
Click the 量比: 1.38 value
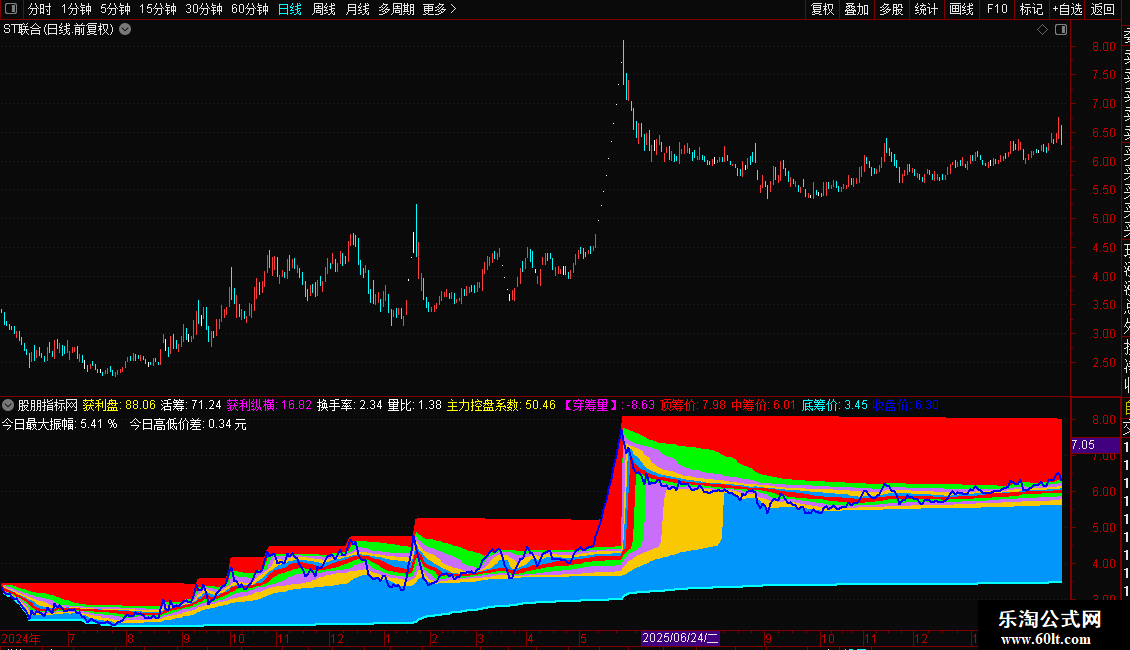414,405
